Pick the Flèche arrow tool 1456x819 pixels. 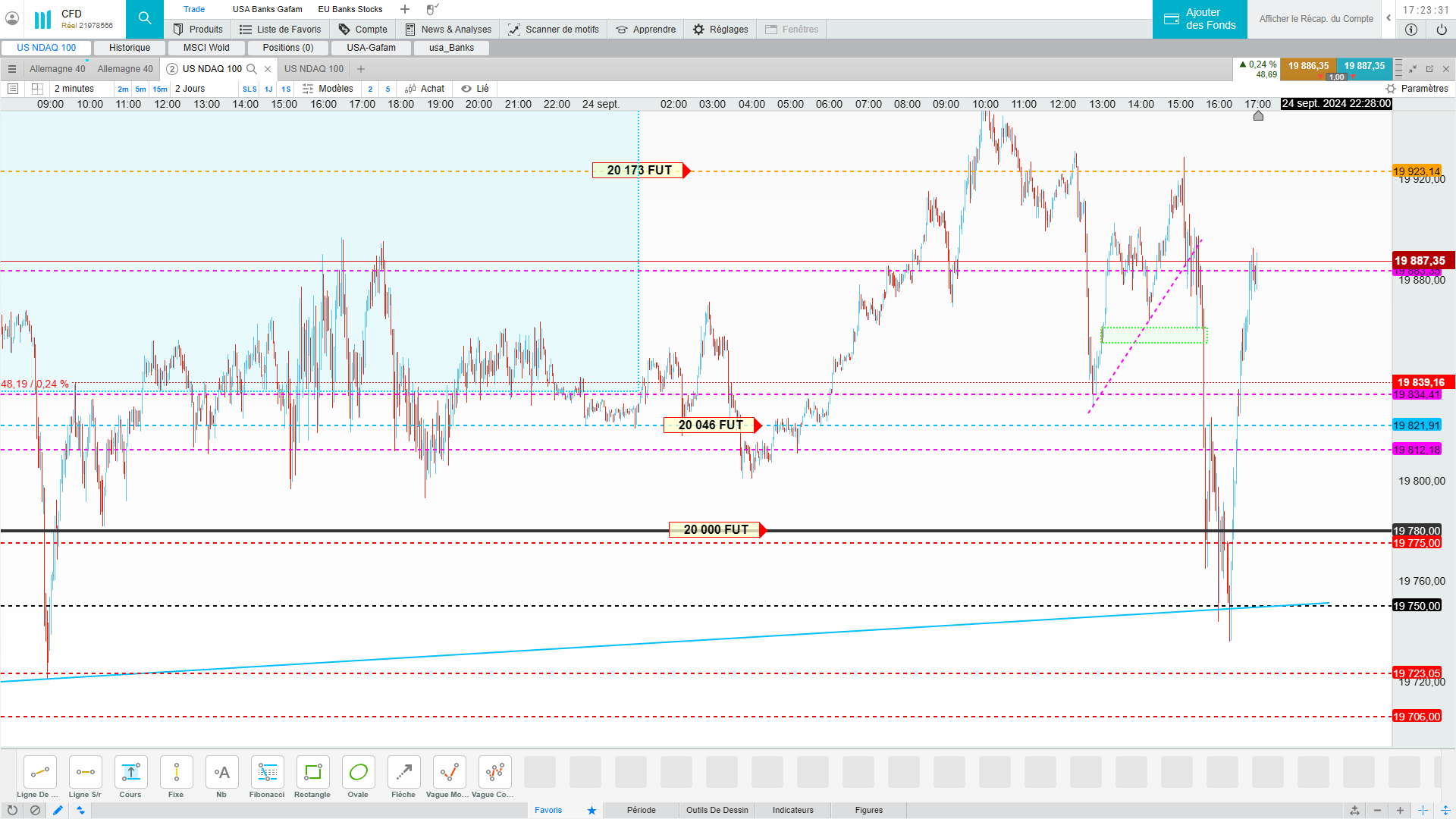click(x=403, y=773)
